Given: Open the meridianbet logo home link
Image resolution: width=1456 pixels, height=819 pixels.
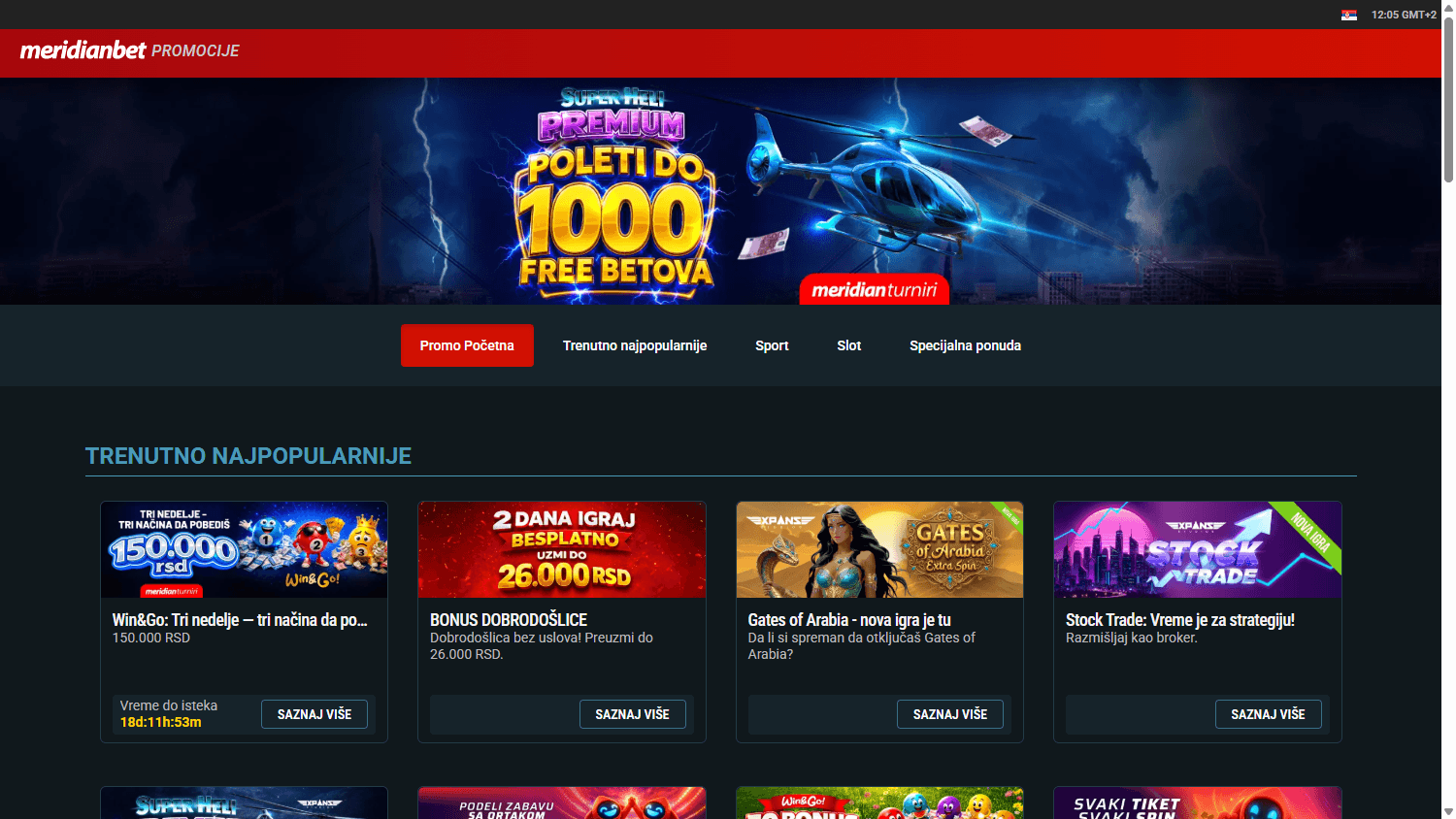Looking at the screenshot, I should tap(83, 50).
